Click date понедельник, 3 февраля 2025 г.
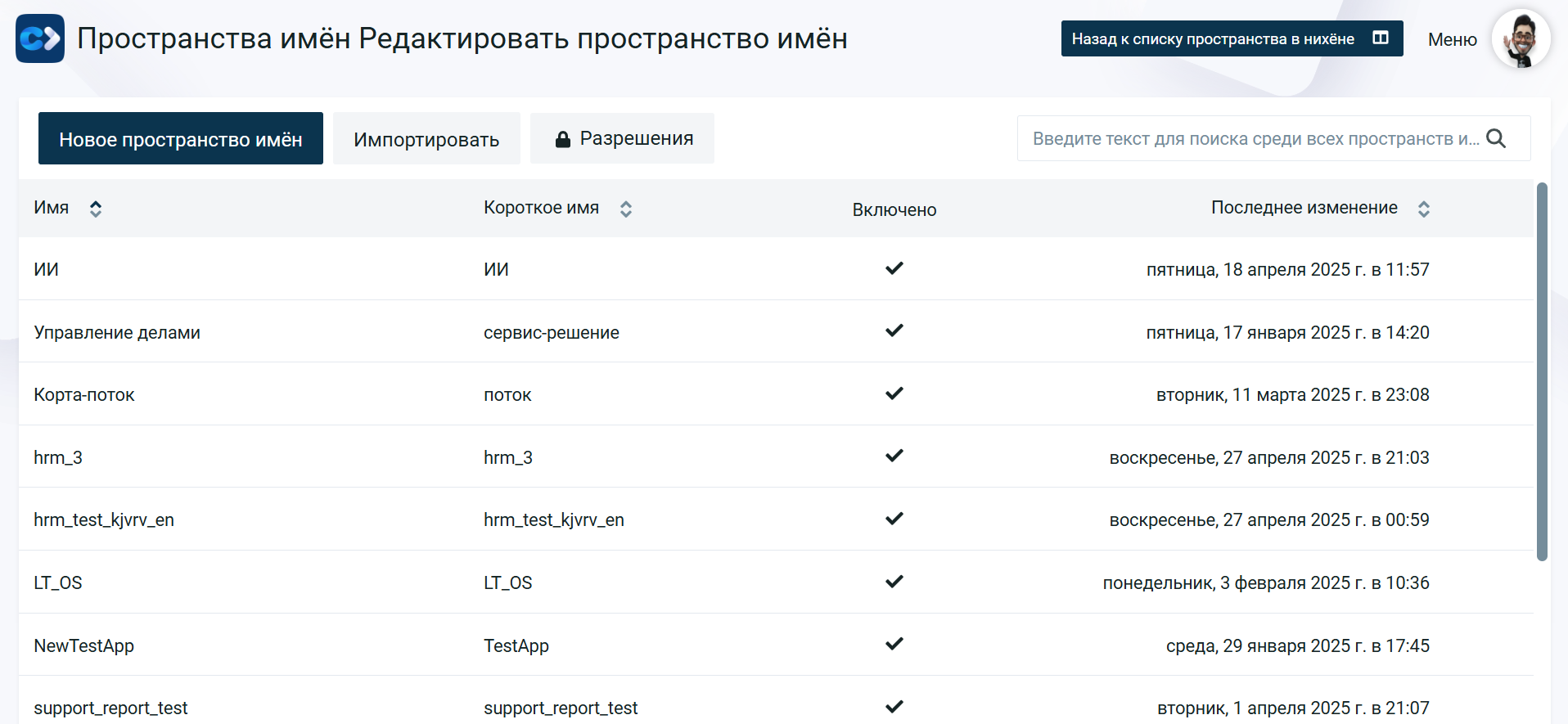Screen dimensions: 1568x724 [x=1266, y=582]
